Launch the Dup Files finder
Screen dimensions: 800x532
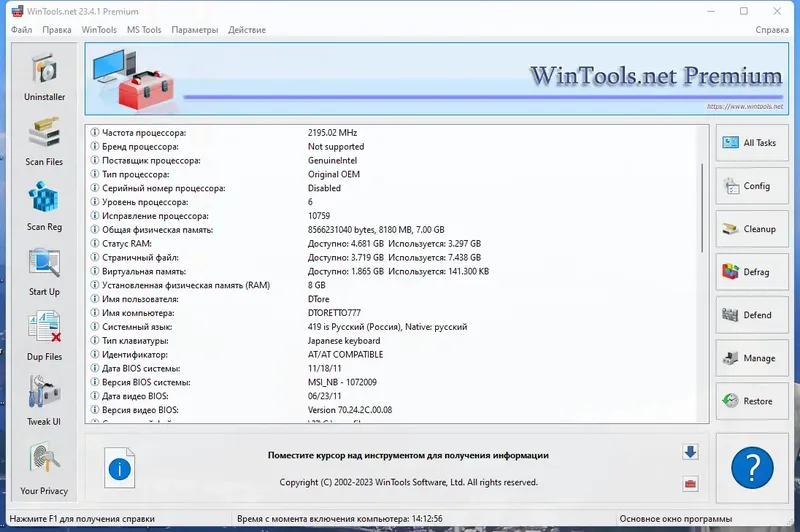coord(44,336)
